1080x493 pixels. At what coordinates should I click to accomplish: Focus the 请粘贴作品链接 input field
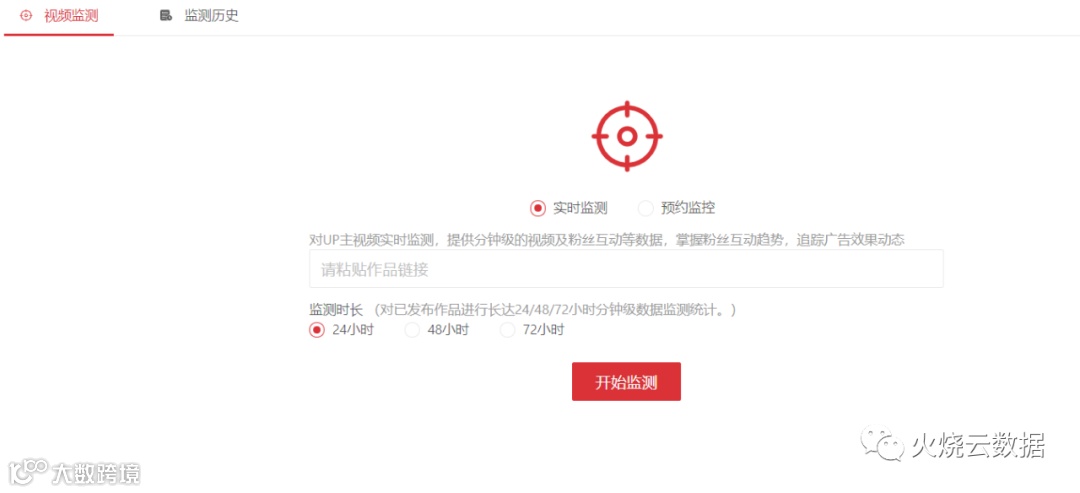pos(626,269)
